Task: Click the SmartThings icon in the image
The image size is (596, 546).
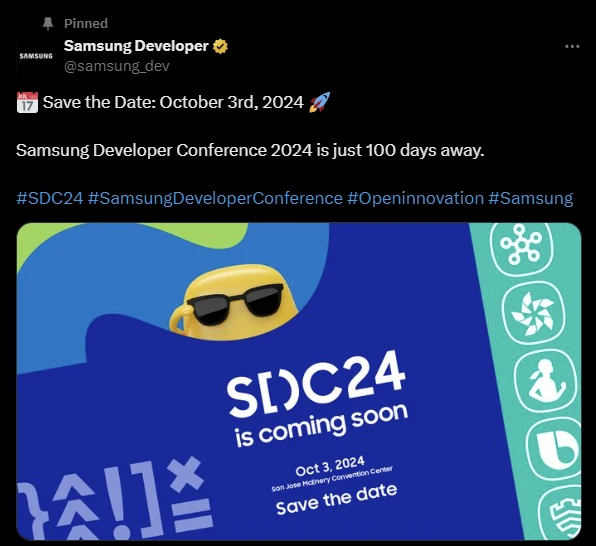Action: 521,246
